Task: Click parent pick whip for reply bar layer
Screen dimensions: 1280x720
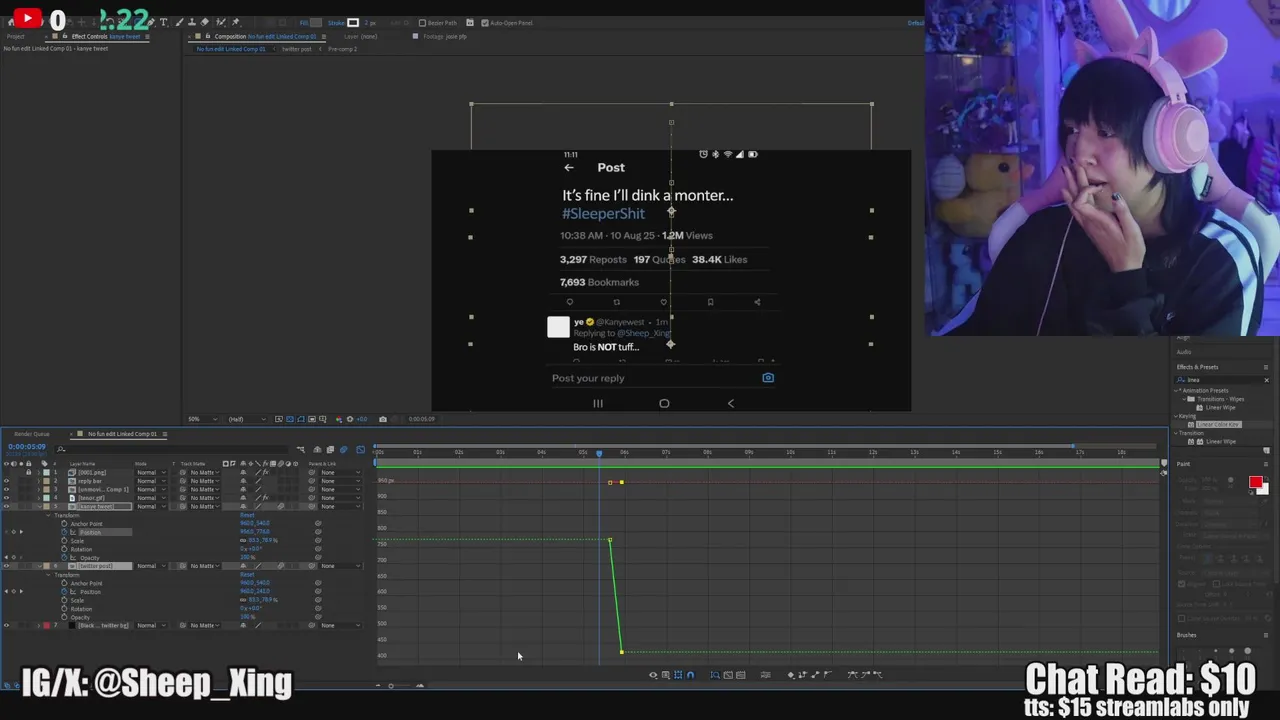Action: 311,481
